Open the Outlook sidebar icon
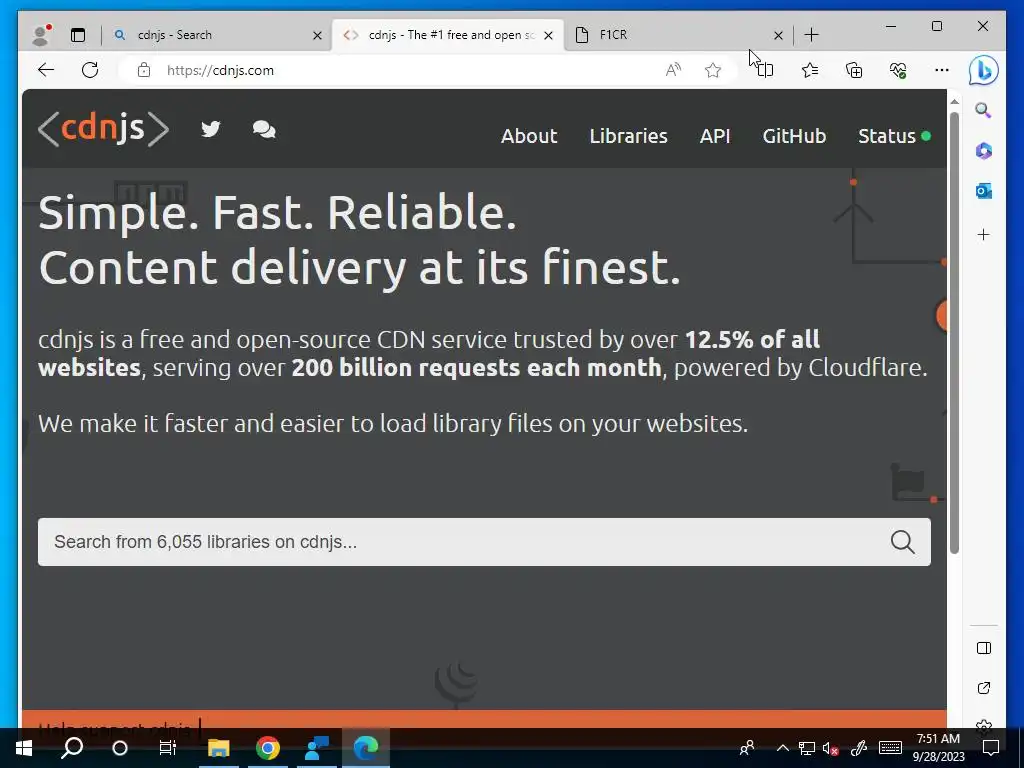The image size is (1024, 768). tap(984, 191)
